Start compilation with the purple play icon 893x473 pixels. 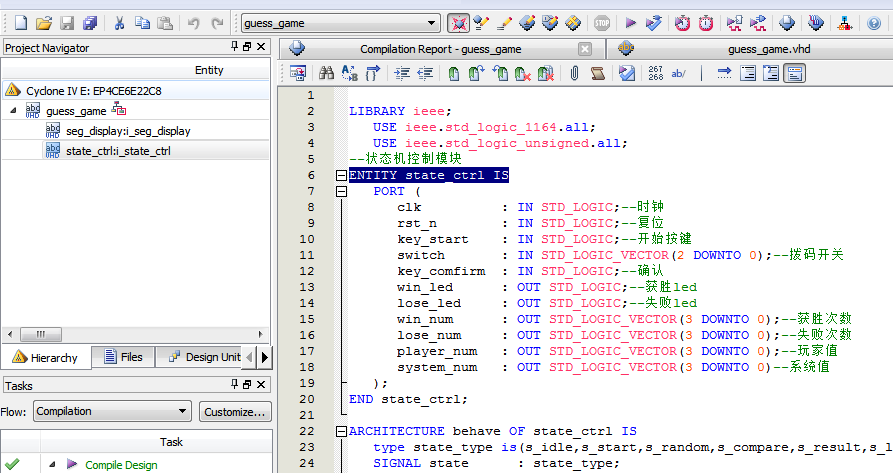click(x=630, y=23)
